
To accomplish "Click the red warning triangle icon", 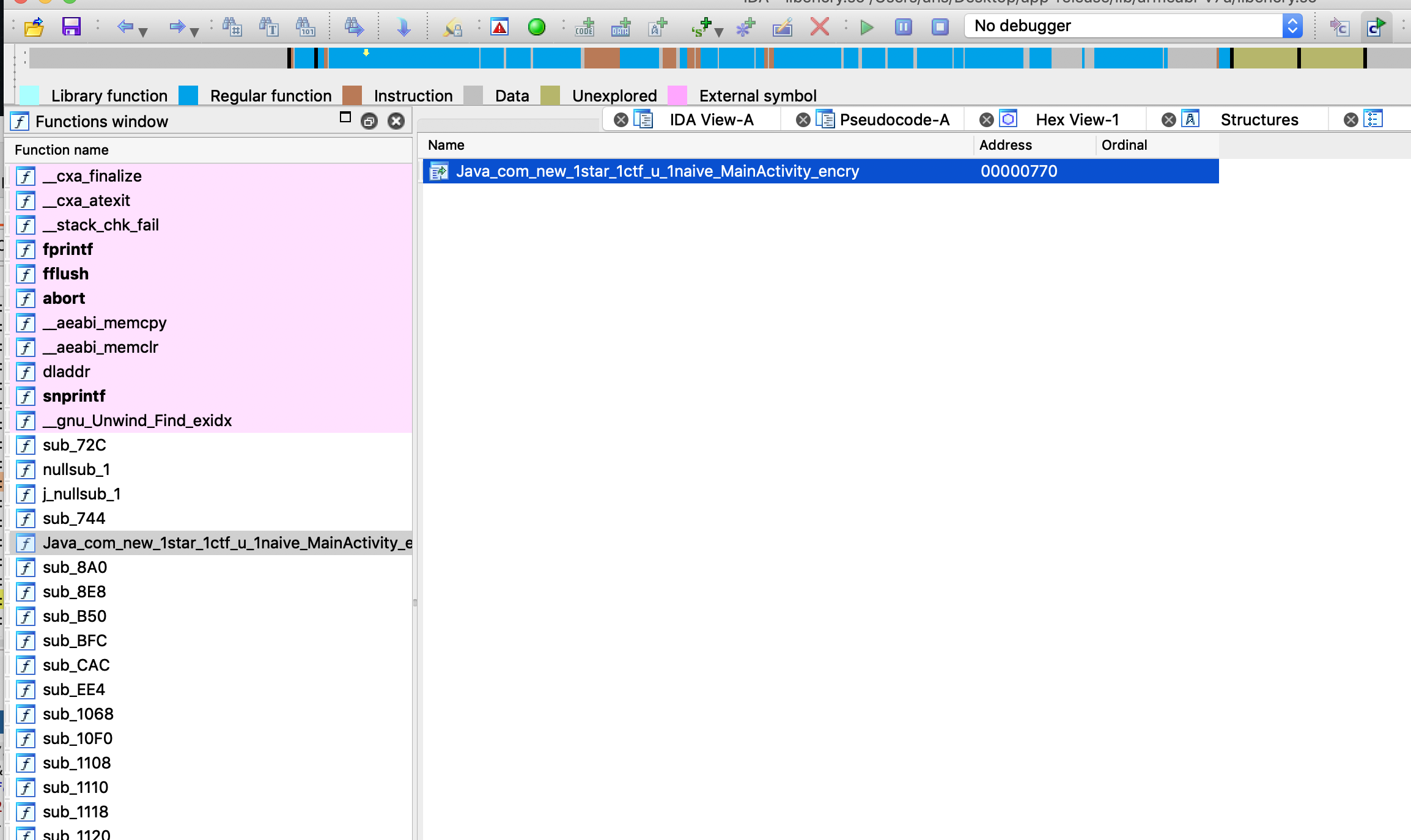I will [499, 27].
